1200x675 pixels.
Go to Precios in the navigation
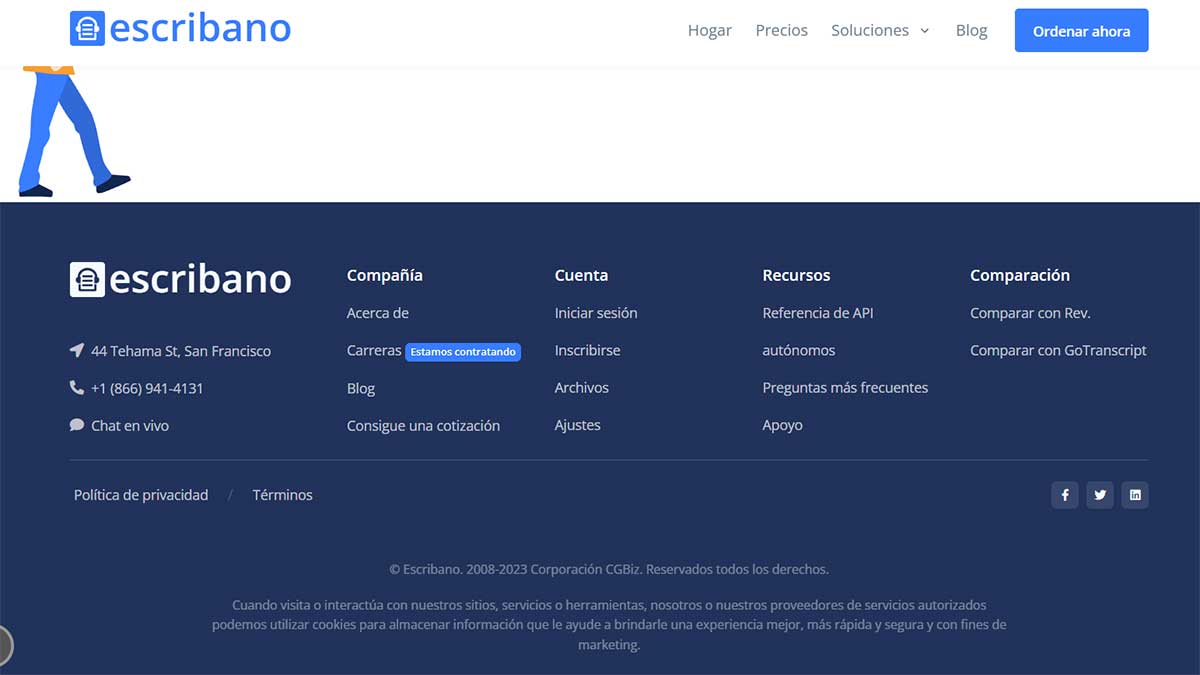pos(781,31)
